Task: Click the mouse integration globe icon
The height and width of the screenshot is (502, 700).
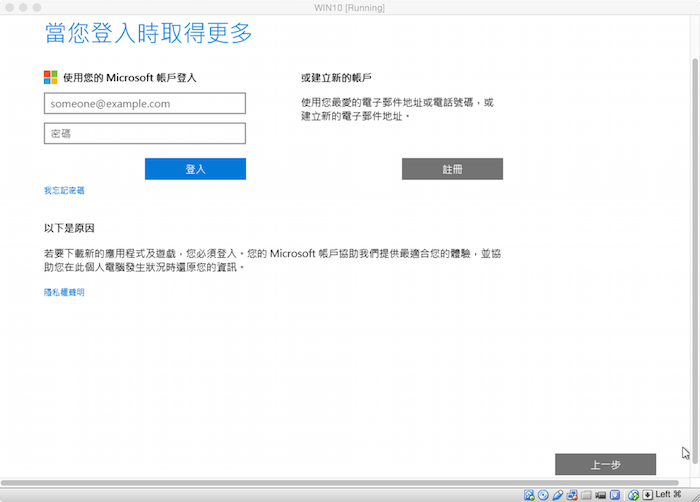Action: (633, 495)
